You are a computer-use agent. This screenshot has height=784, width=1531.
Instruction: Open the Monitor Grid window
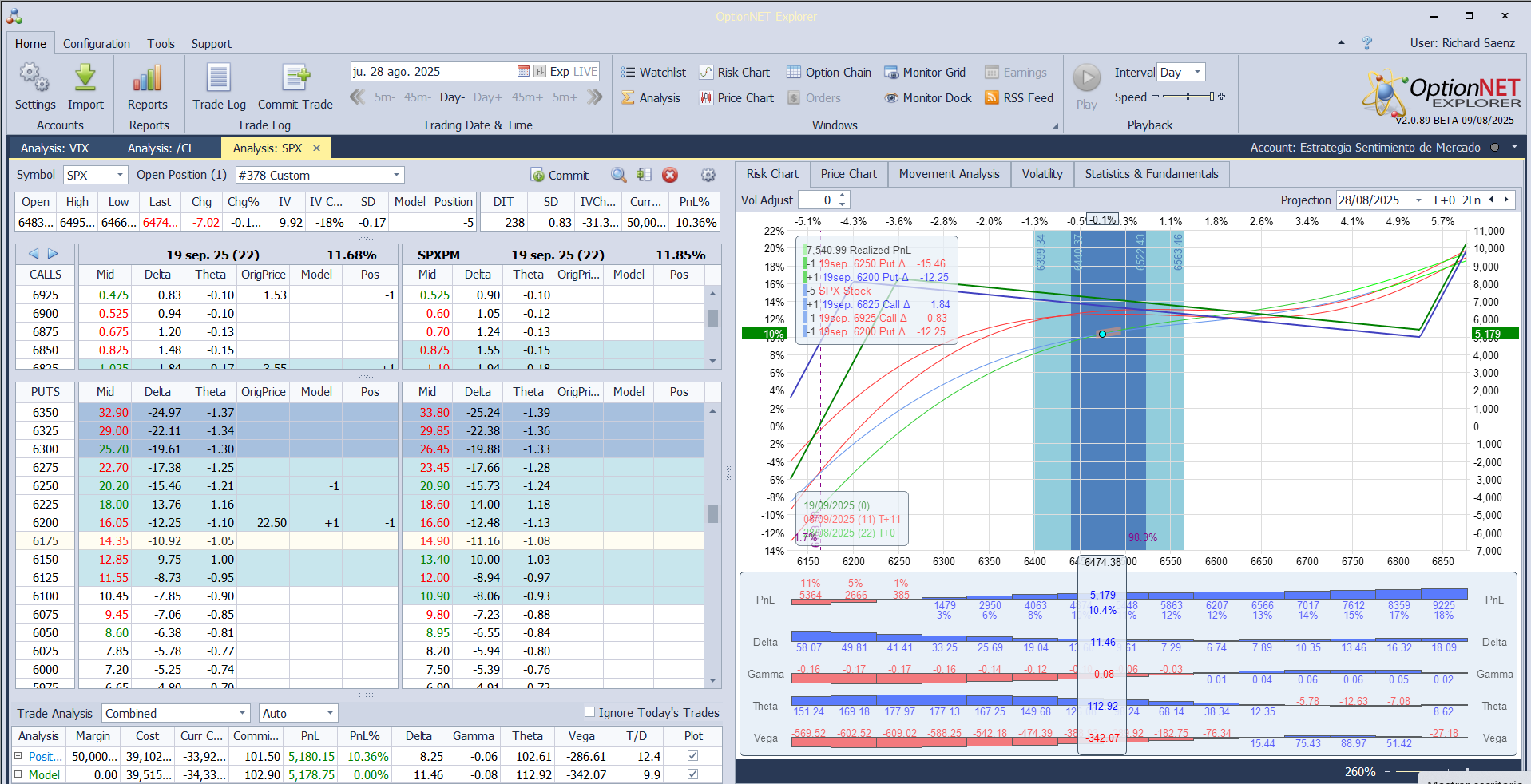point(925,72)
